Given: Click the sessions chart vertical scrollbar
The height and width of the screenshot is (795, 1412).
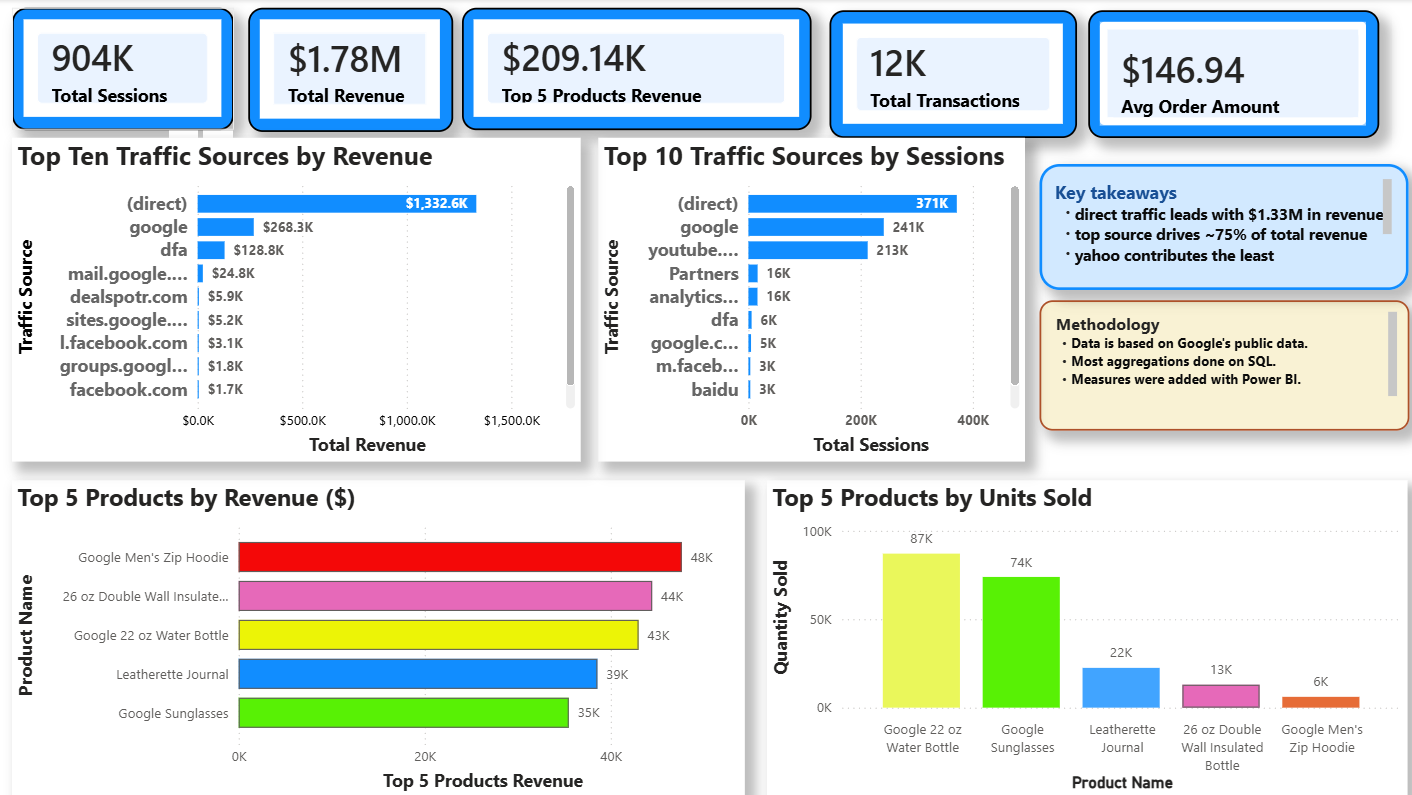Looking at the screenshot, I should (1014, 285).
